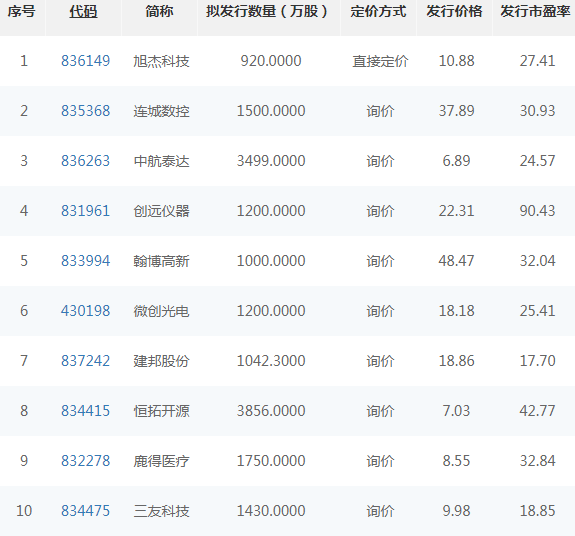Click the 序号 column header

[22, 12]
